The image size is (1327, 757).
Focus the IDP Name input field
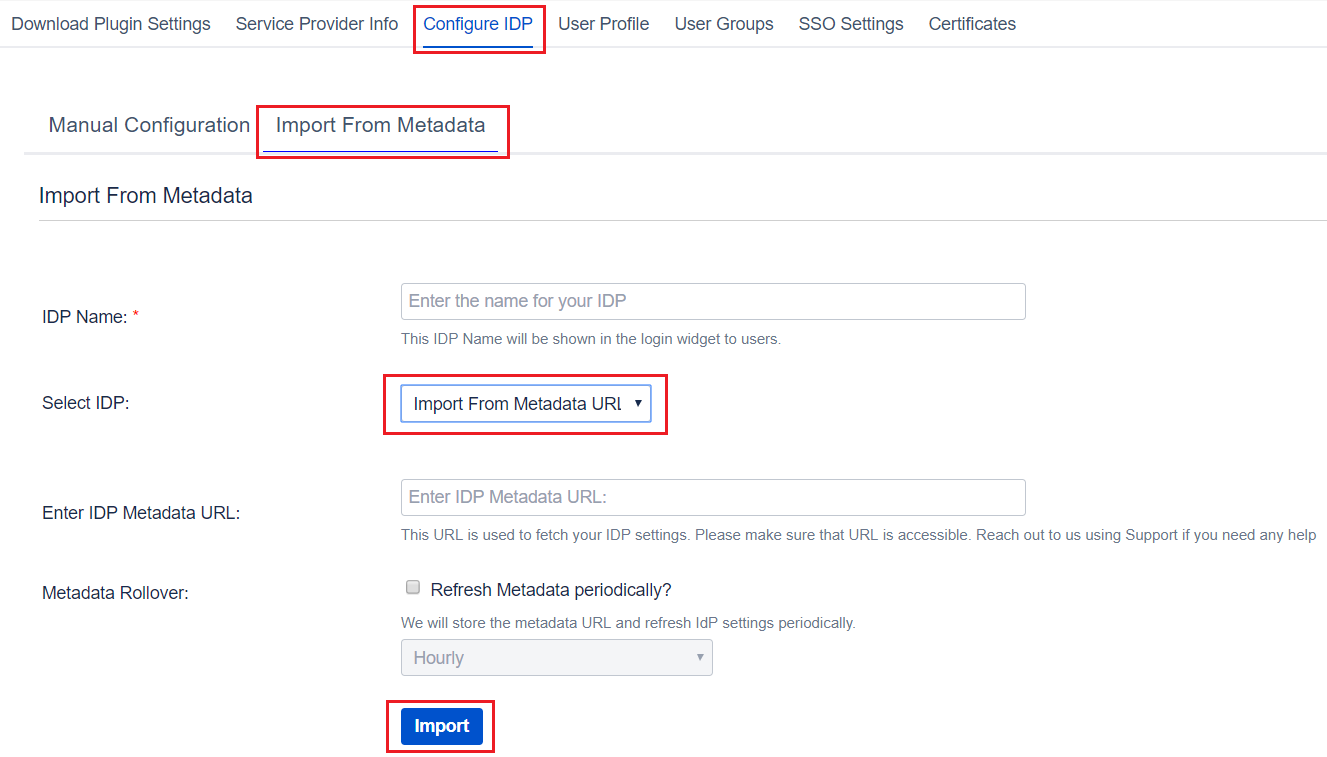click(x=713, y=301)
